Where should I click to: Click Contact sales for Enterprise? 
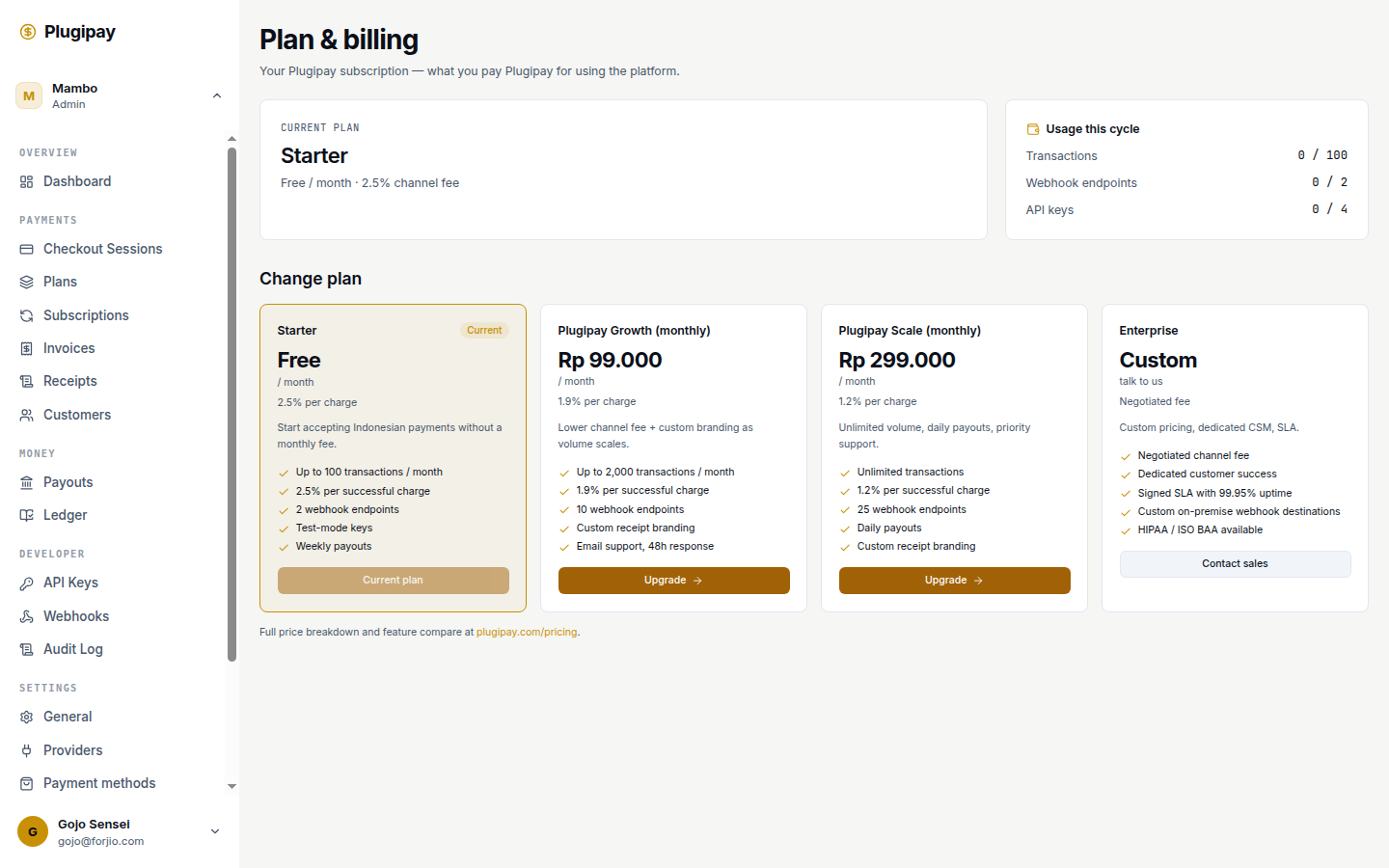tap(1235, 564)
